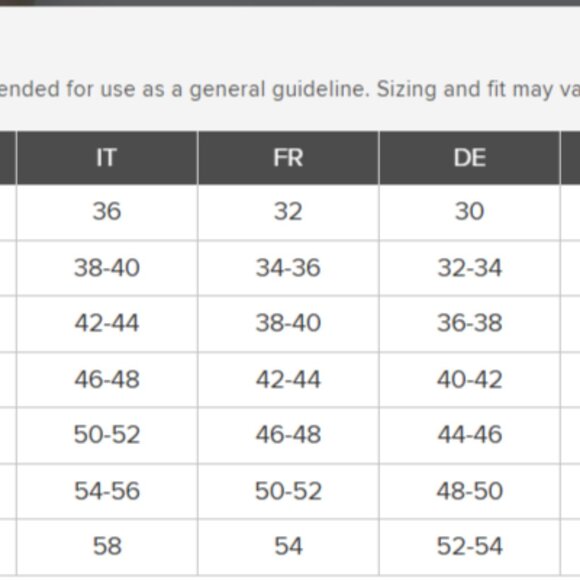Select the DE 44-46 cell
580x580 pixels.
(469, 435)
